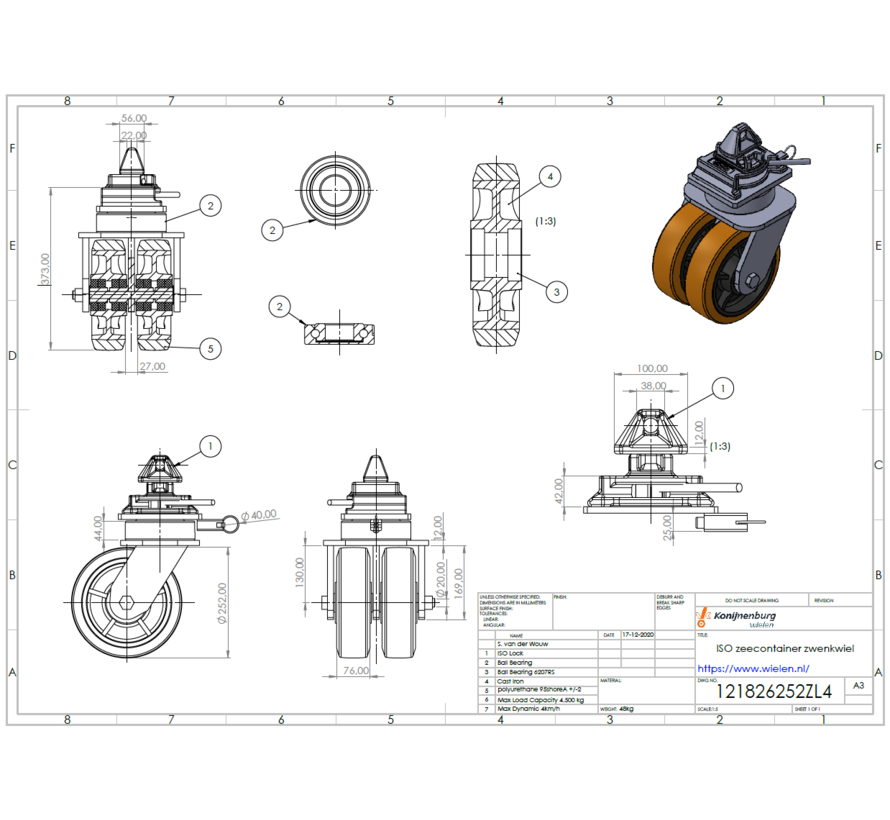Viewport: 890px width, 820px height.
Task: Click balloon callout 4 atop the wheel section view
Action: pos(548,177)
